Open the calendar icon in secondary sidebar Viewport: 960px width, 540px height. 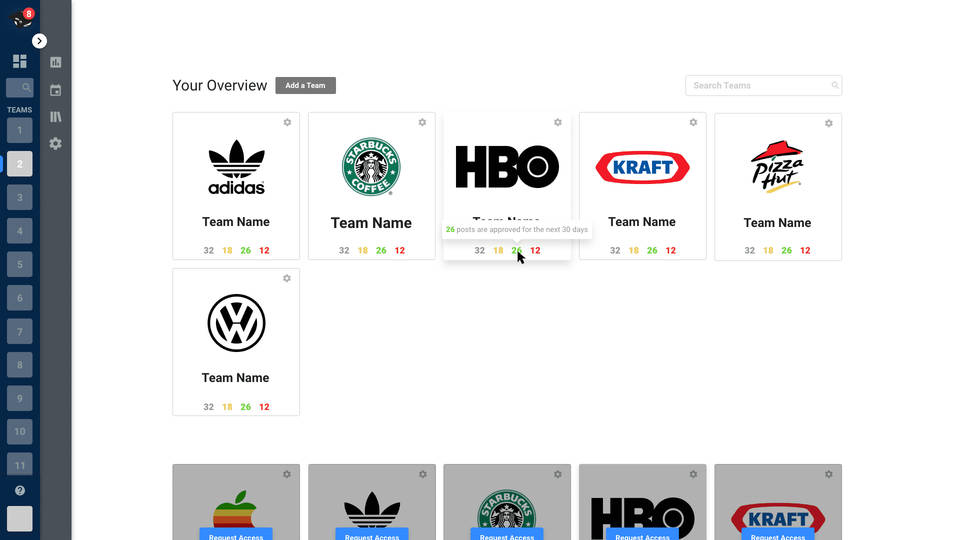pos(56,90)
